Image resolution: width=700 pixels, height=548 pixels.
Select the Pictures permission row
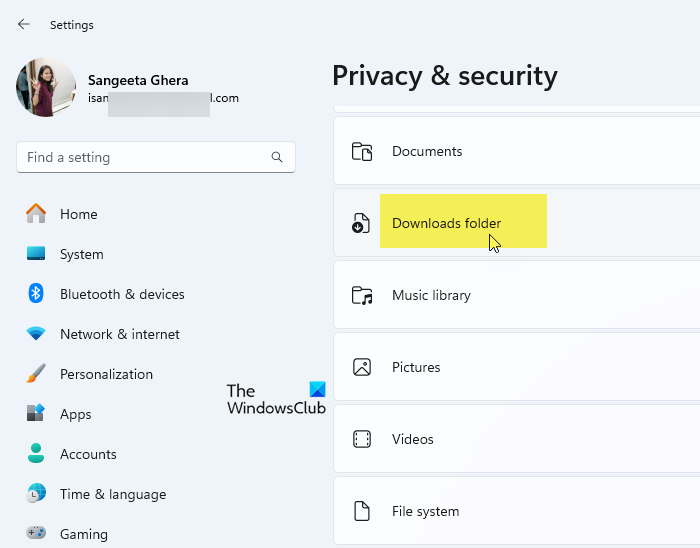click(x=516, y=367)
